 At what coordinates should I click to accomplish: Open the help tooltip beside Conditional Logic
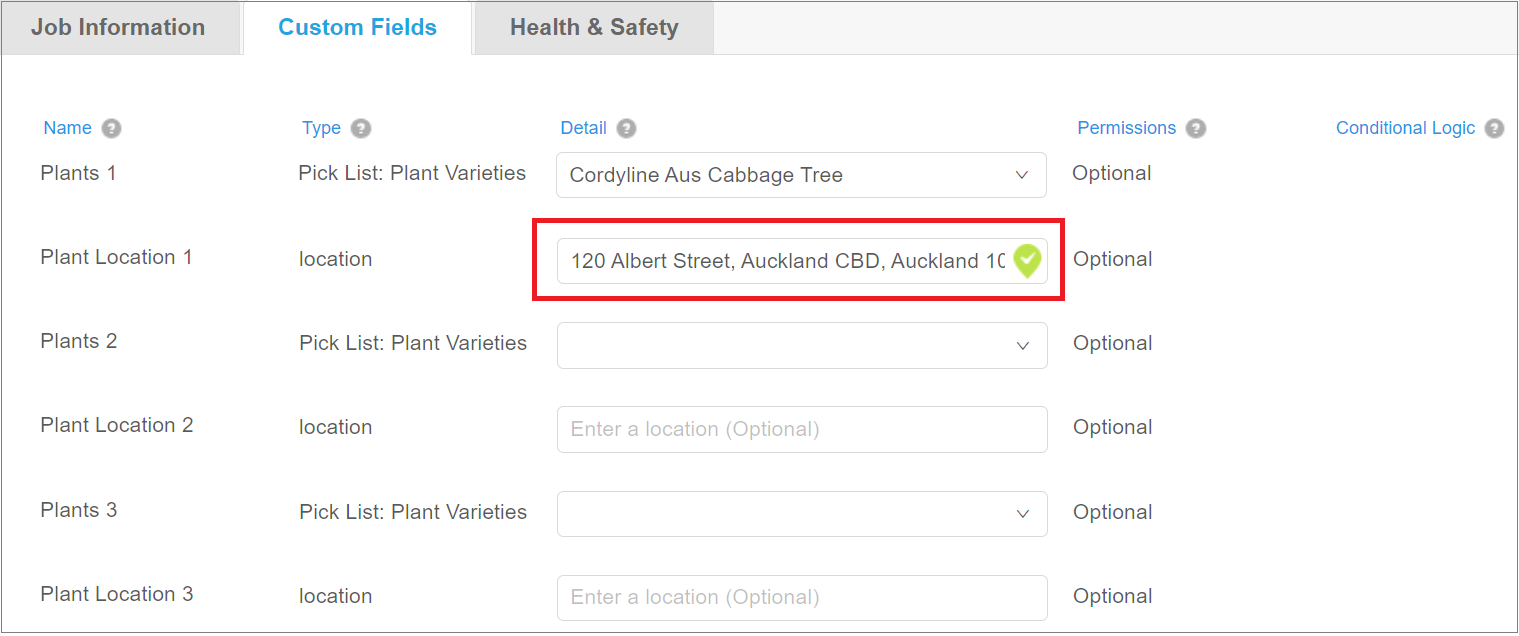(1494, 128)
